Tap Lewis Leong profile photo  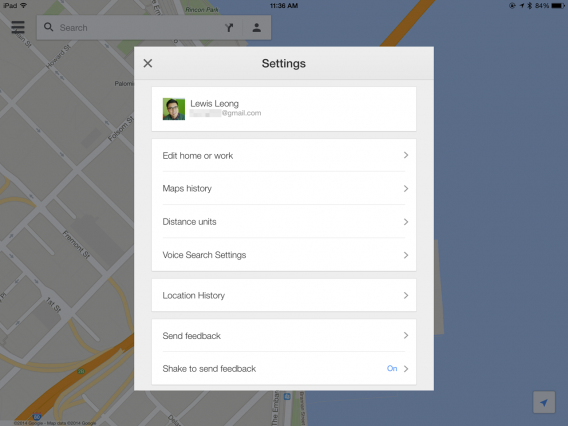pos(174,109)
